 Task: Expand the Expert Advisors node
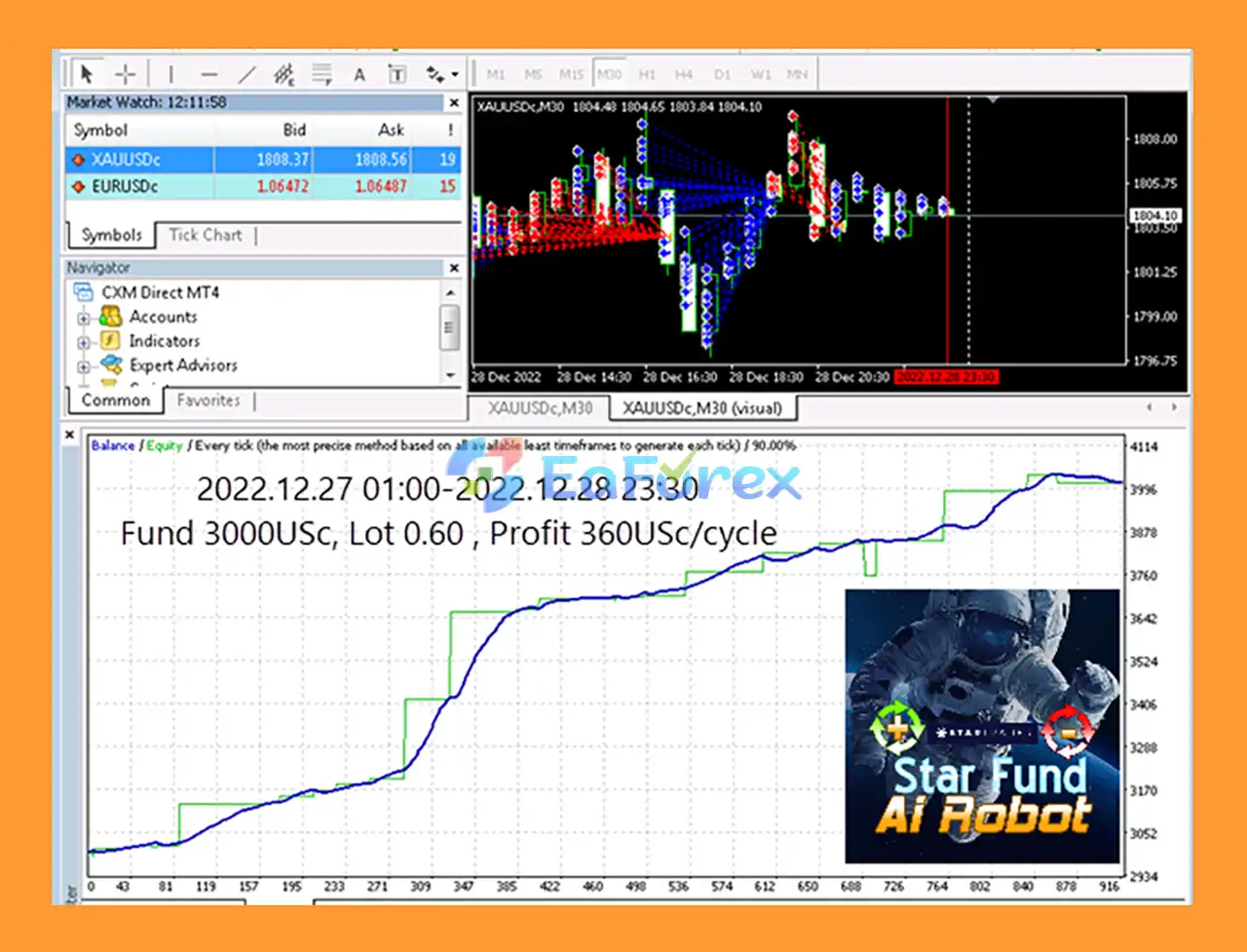coord(84,366)
